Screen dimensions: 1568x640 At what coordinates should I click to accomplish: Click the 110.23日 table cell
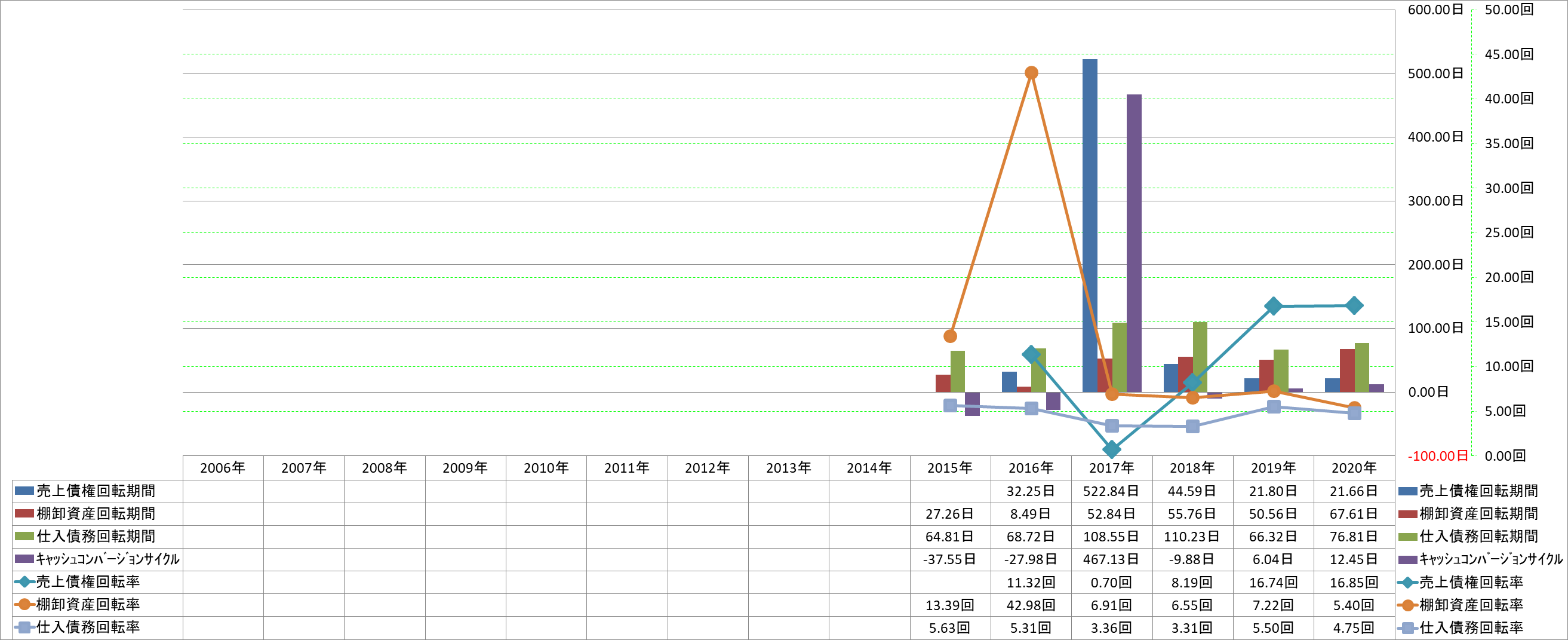[1192, 537]
